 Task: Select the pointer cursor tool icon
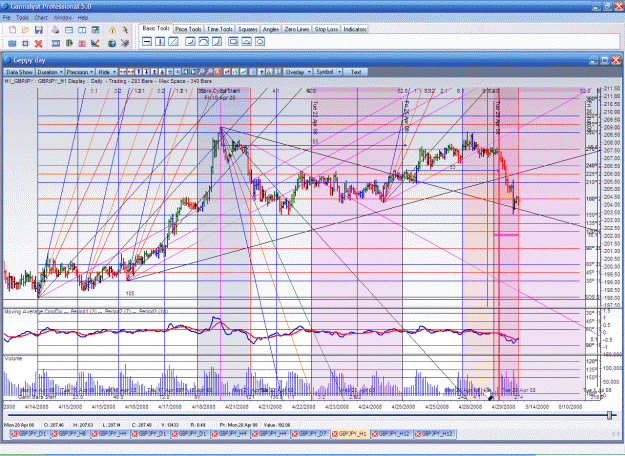125,30
